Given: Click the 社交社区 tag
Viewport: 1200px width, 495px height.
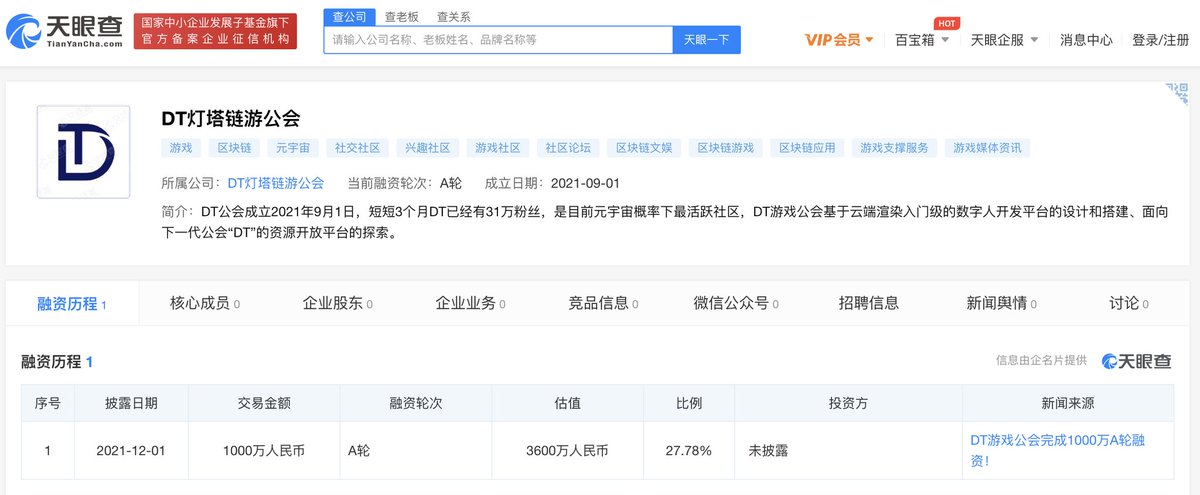Looking at the screenshot, I should click(x=358, y=148).
